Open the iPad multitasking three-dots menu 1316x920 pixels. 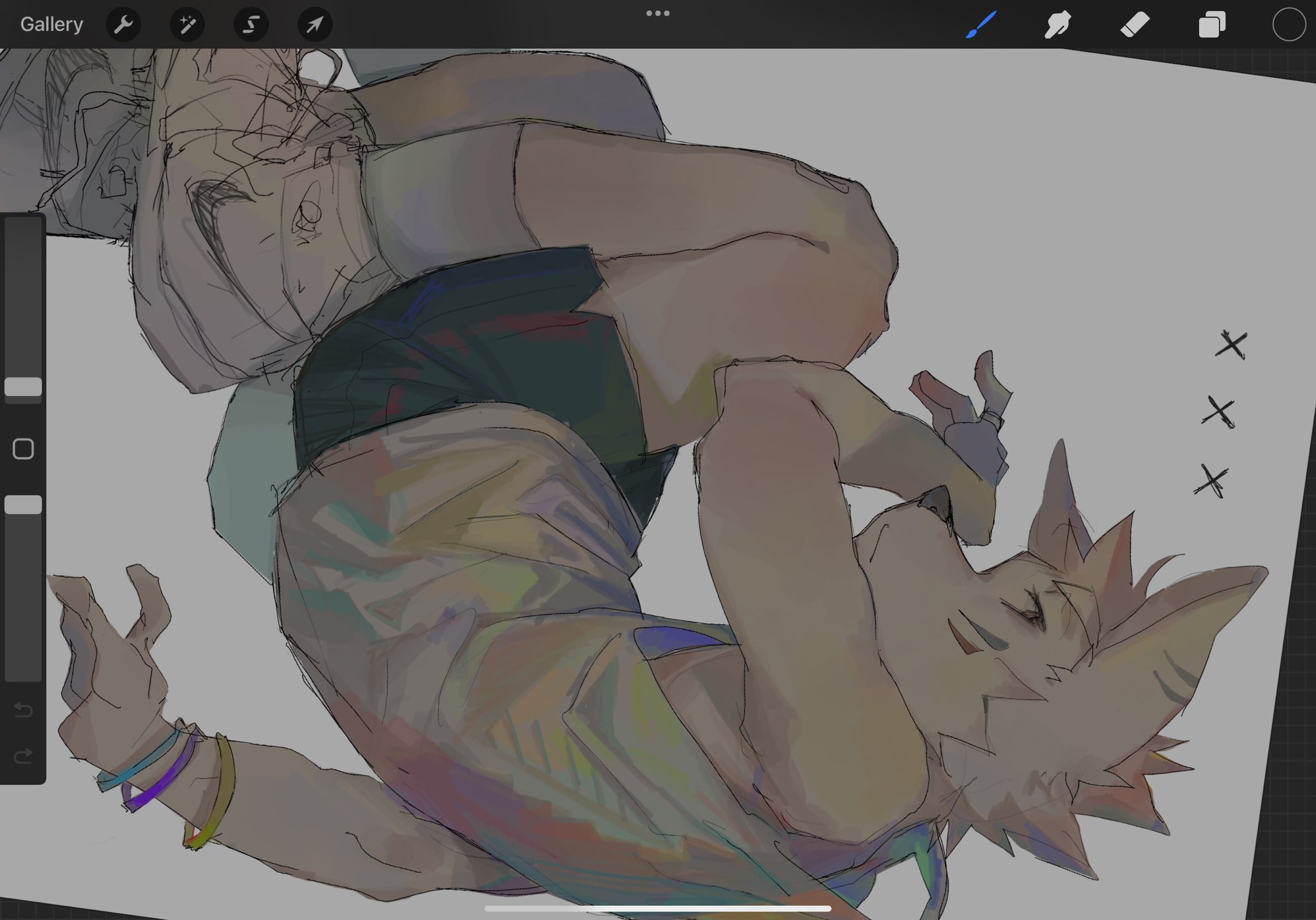coord(657,13)
